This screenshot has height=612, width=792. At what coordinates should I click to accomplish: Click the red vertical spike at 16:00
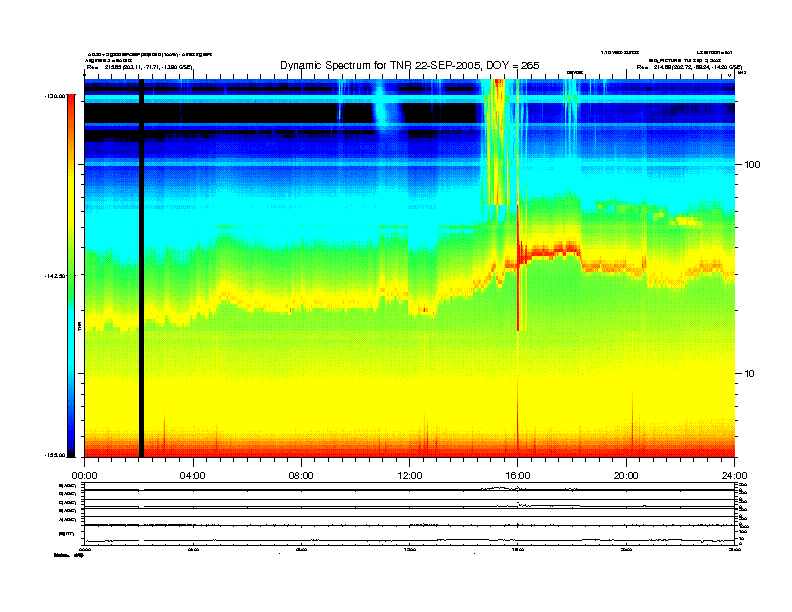pyautogui.click(x=518, y=268)
